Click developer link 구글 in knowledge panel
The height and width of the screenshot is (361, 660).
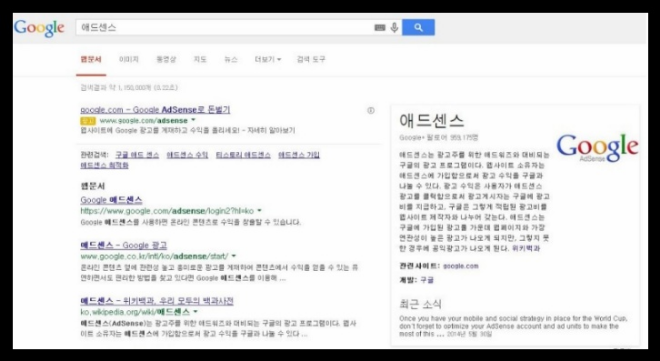click(427, 280)
